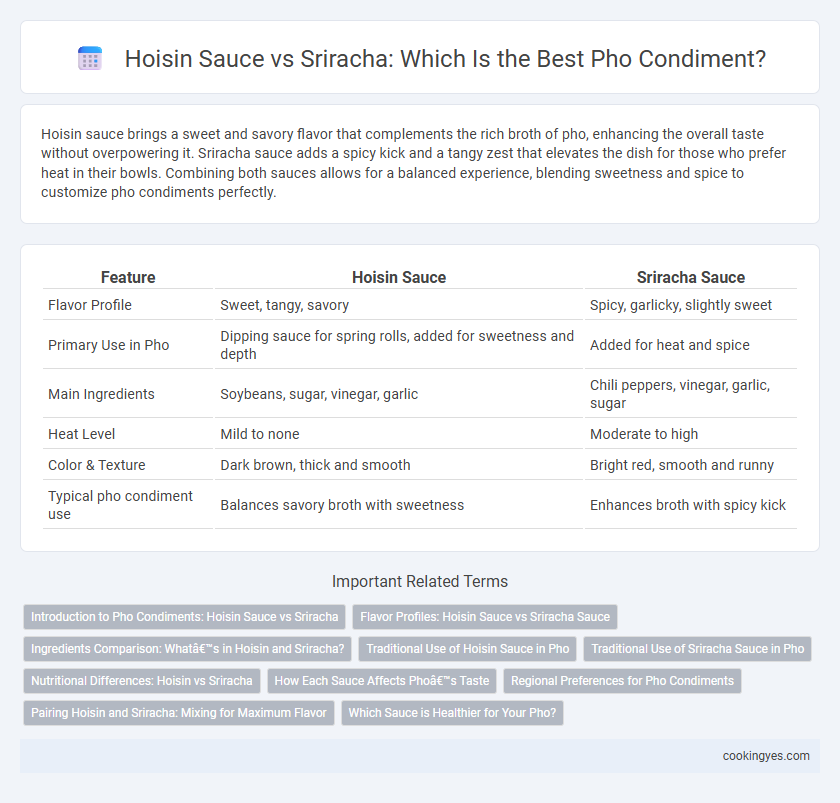Open Flavor Profiles: Hoisin vs Sriracha Sauce tag
This screenshot has width=840, height=803.
[x=485, y=617]
